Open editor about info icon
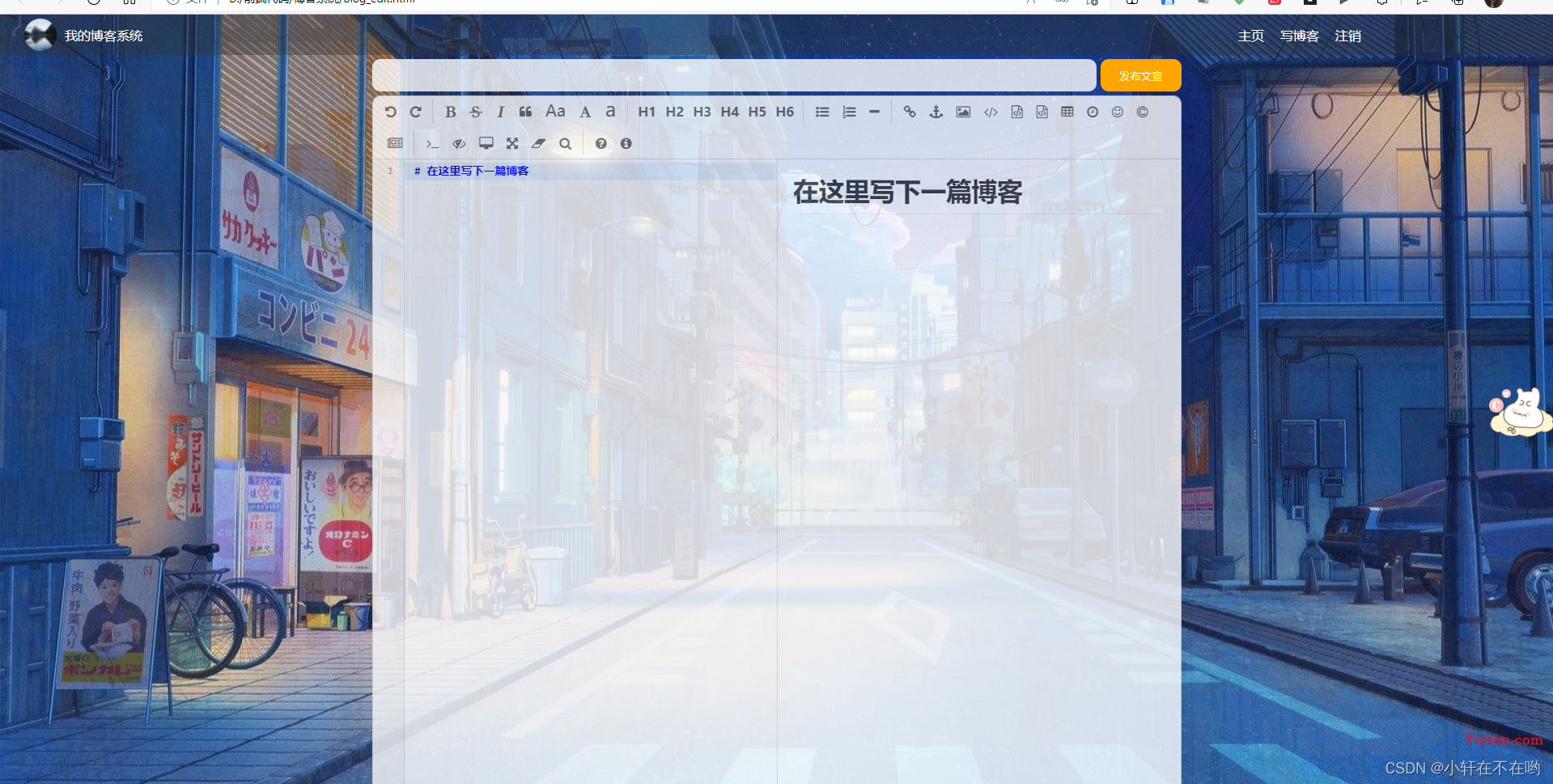The width and height of the screenshot is (1553, 784). click(x=626, y=143)
